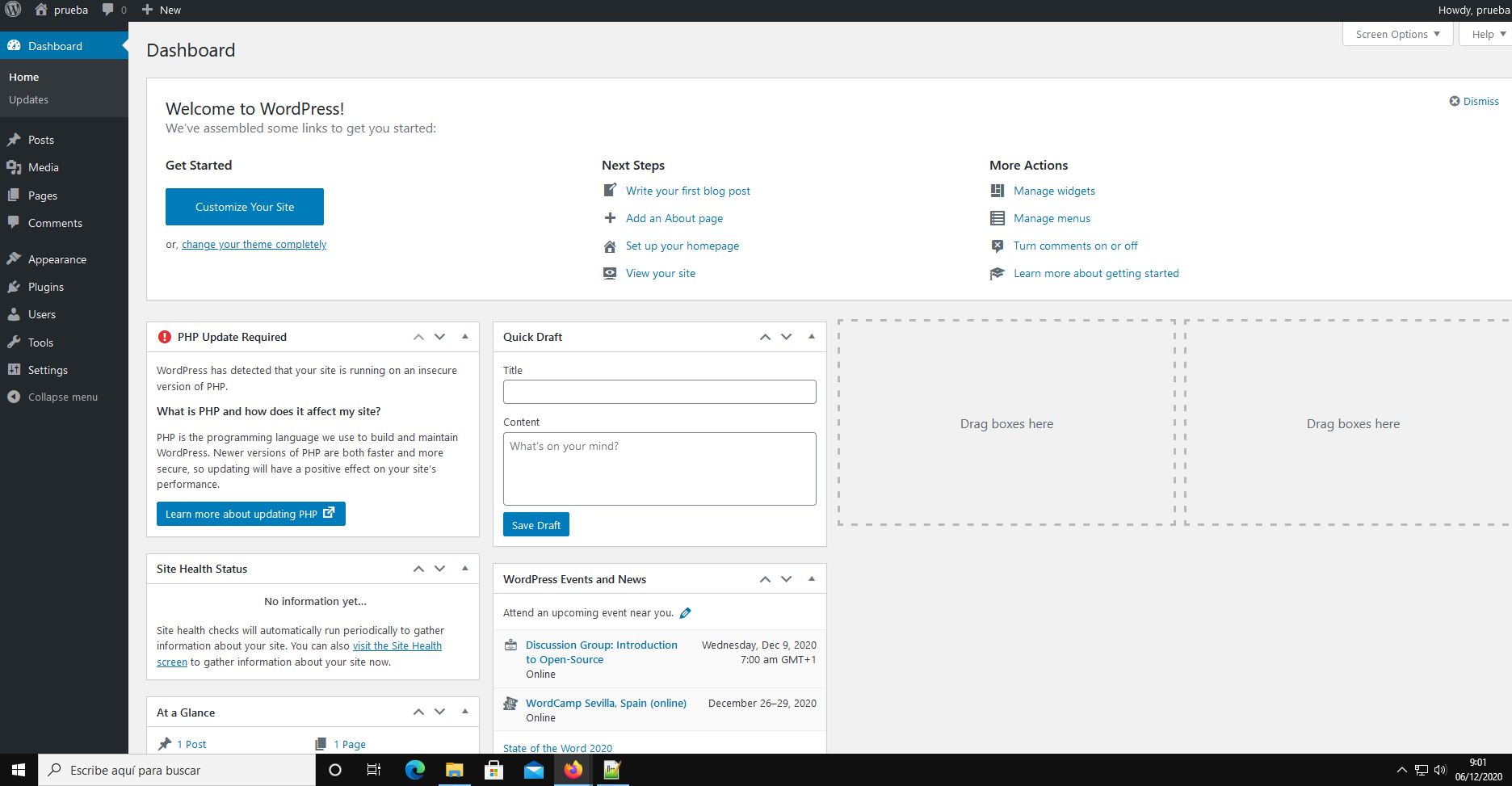Toggle the Site Health Status panel

click(465, 569)
